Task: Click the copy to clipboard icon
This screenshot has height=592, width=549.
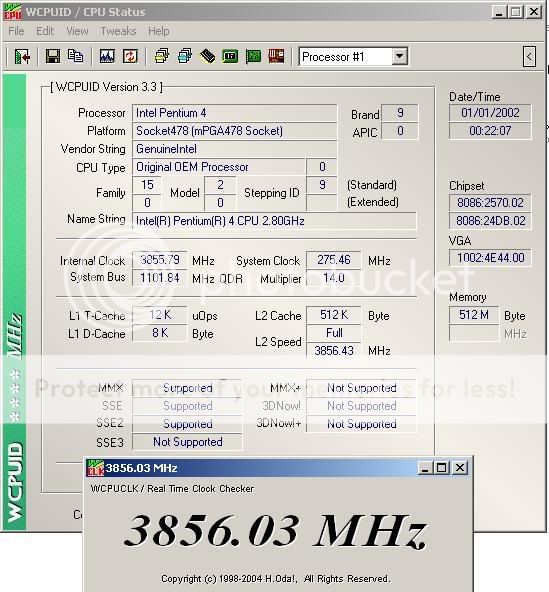Action: click(76, 56)
